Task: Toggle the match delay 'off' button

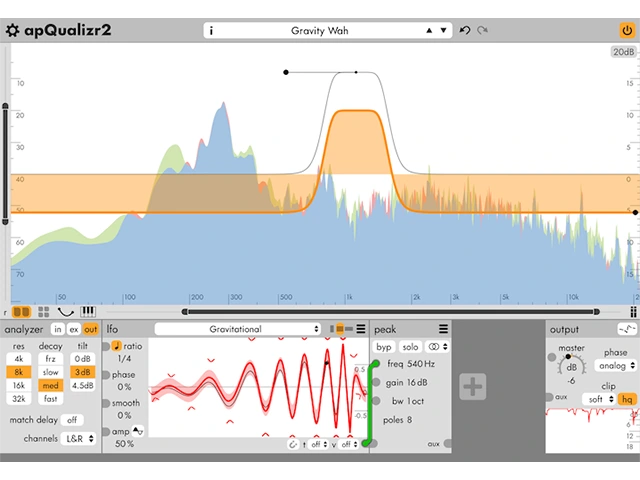Action: point(72,420)
